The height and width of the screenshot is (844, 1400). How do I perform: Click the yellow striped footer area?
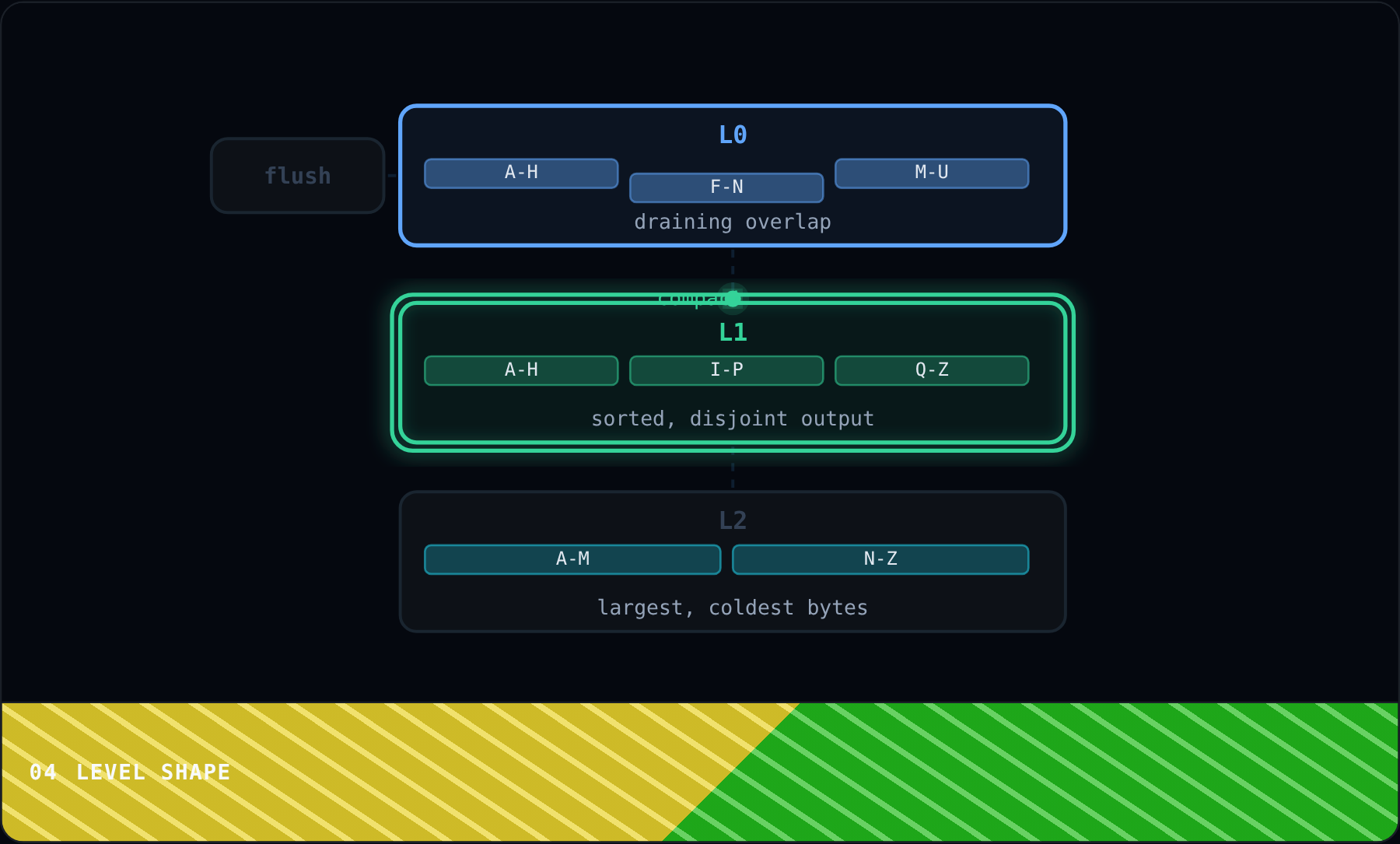click(350, 772)
